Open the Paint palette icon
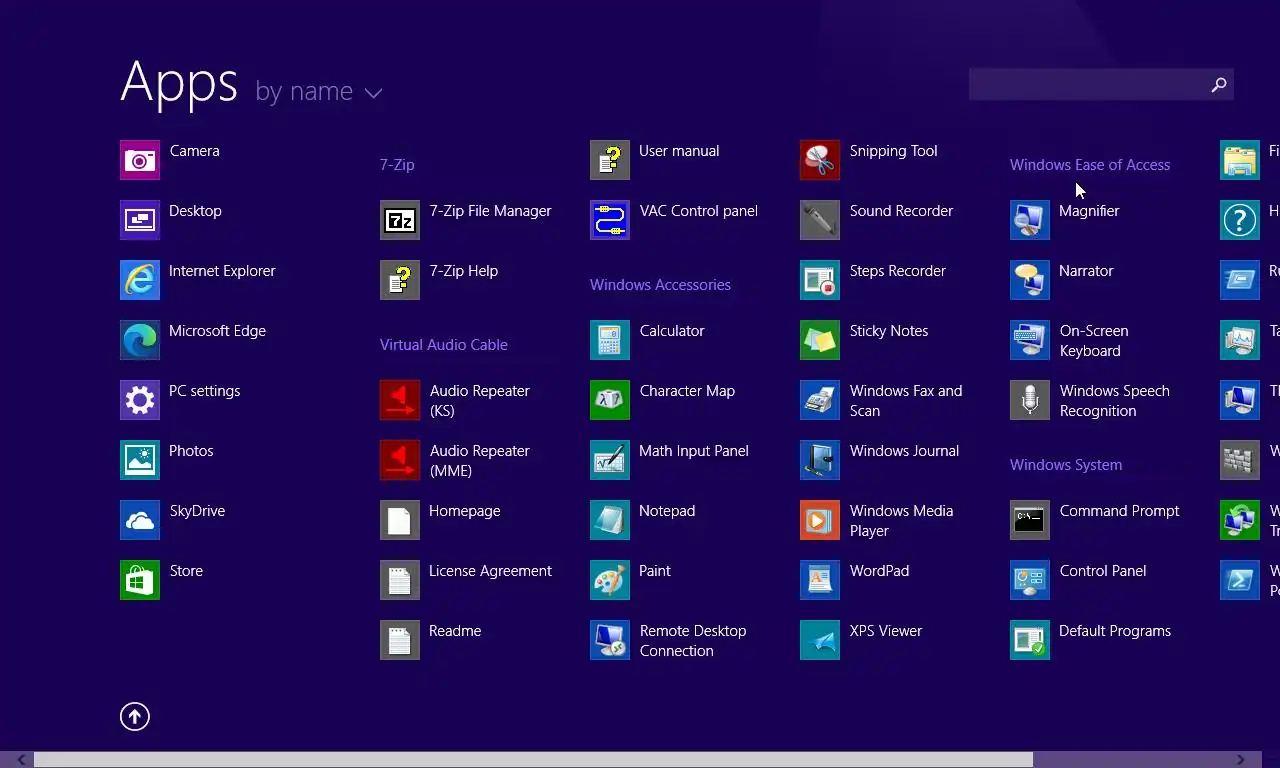The image size is (1280, 768). [x=610, y=580]
